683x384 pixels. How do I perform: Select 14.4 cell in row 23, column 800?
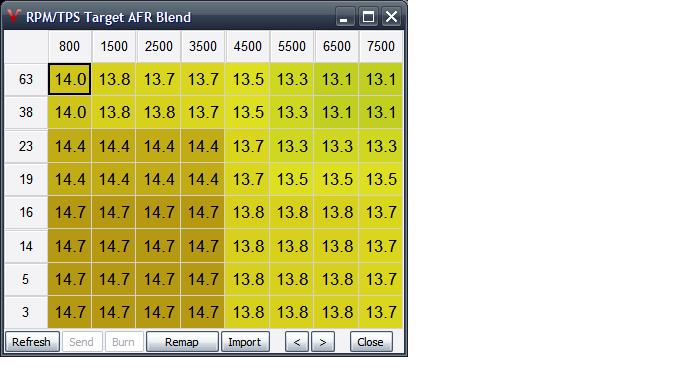point(70,146)
